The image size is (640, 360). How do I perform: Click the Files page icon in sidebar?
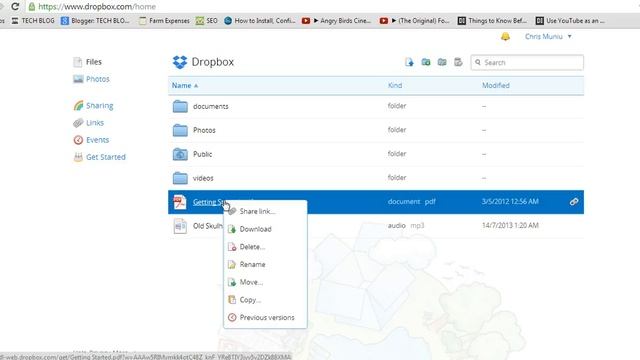pyautogui.click(x=78, y=62)
